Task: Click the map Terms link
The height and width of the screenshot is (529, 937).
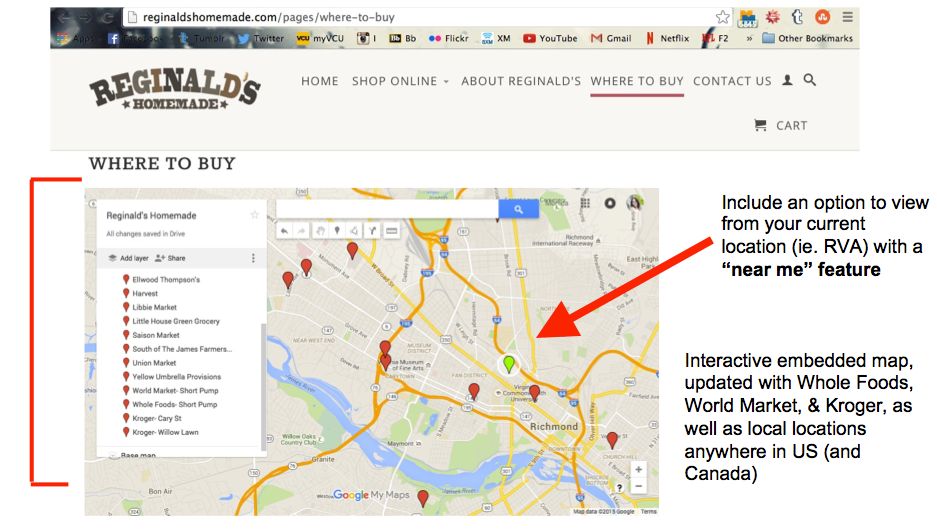Action: (648, 512)
